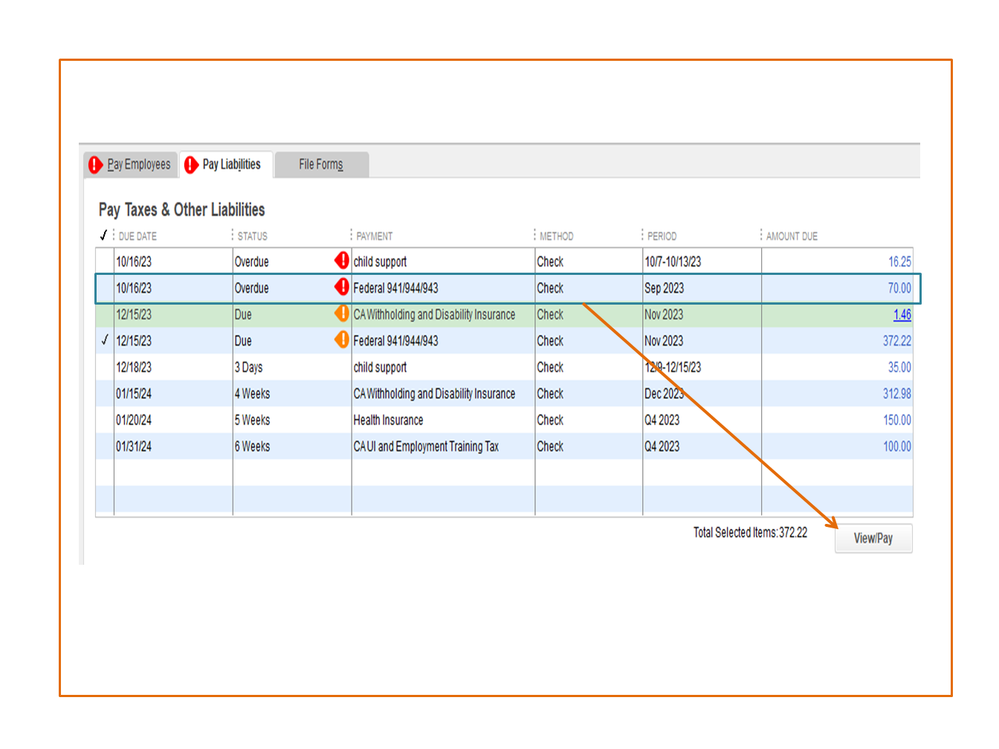Viewport: 999px width, 749px height.
Task: Click the Sep 2023 period cell
Action: point(701,288)
